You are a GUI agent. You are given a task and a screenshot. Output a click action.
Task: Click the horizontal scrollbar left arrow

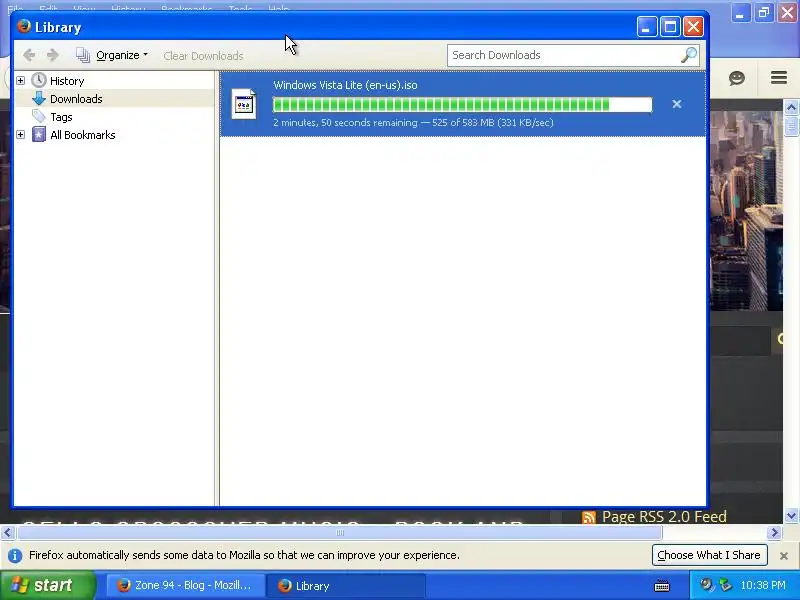coord(7,533)
